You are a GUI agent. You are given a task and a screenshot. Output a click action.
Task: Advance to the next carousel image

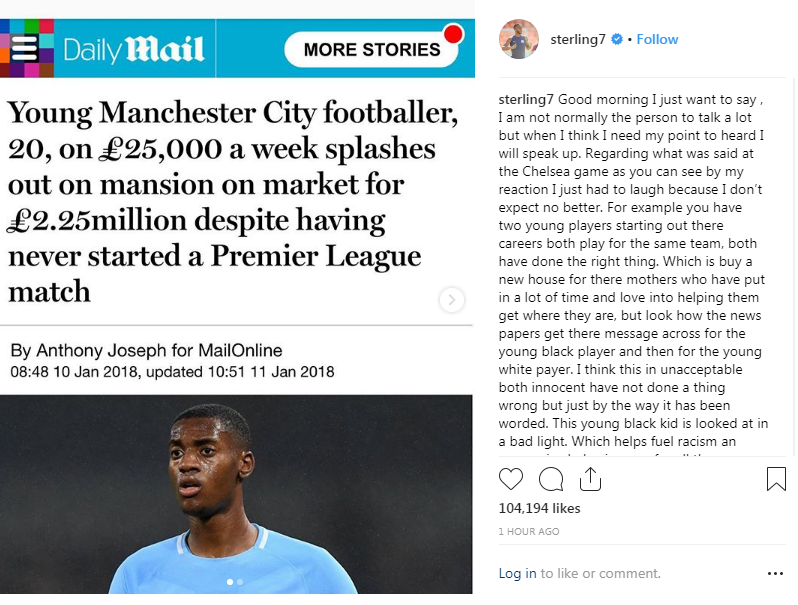tap(452, 299)
